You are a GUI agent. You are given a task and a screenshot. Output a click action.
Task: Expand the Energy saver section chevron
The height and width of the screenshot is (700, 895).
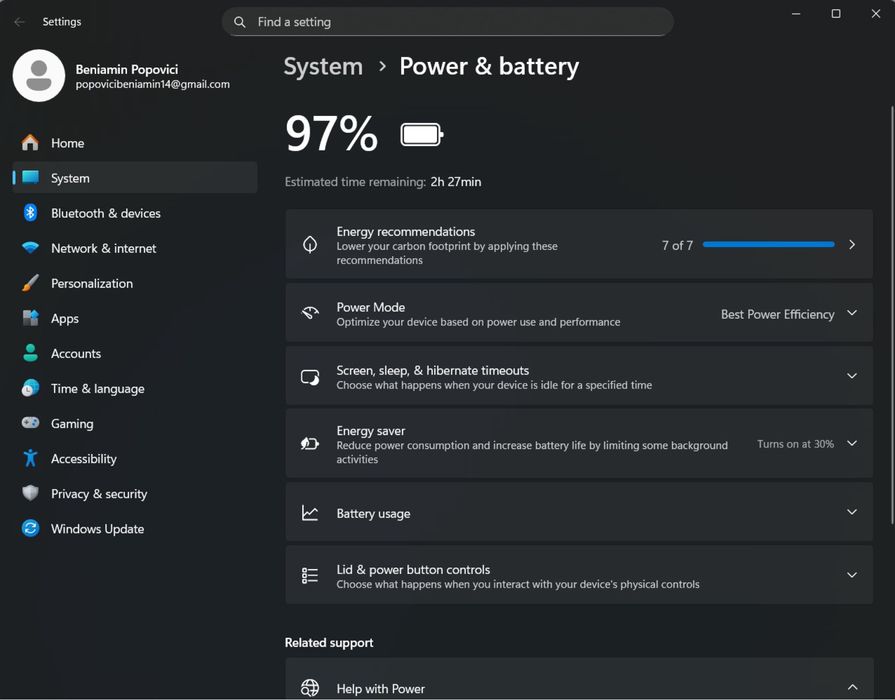[852, 443]
